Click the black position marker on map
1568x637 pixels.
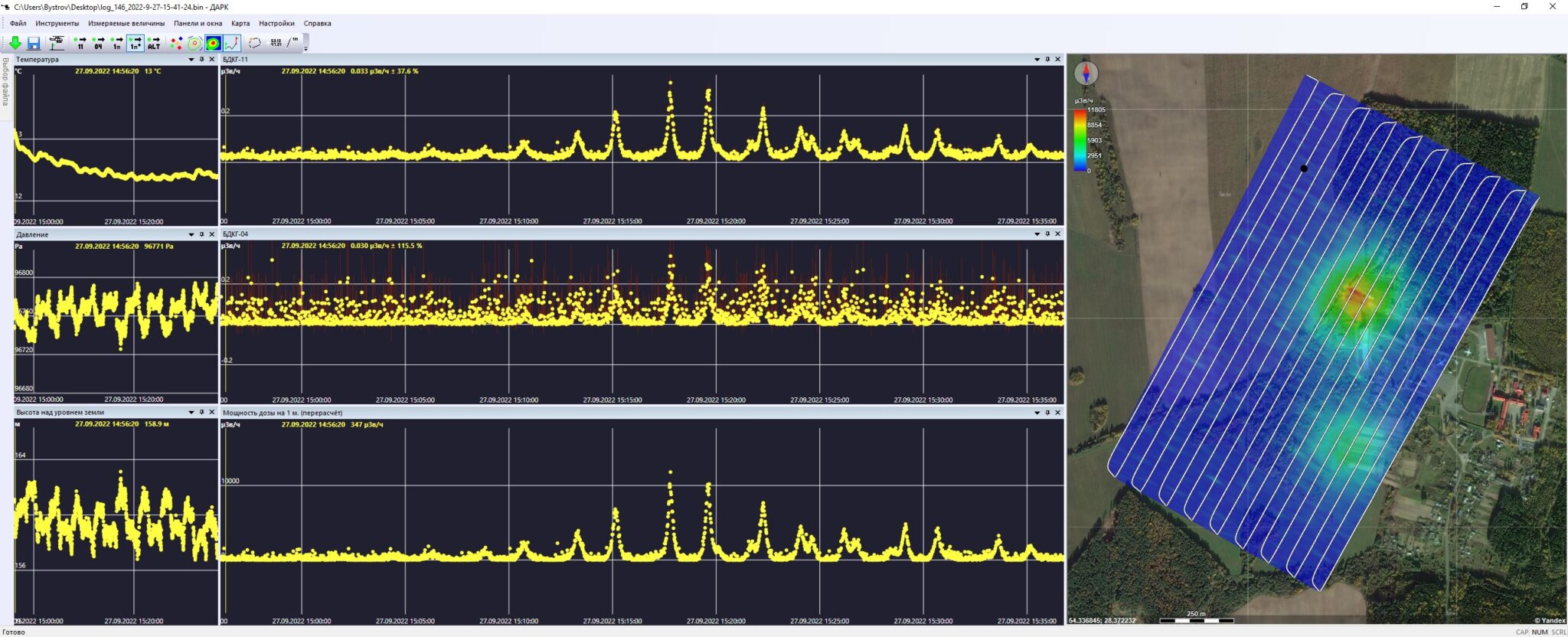tap(1304, 168)
